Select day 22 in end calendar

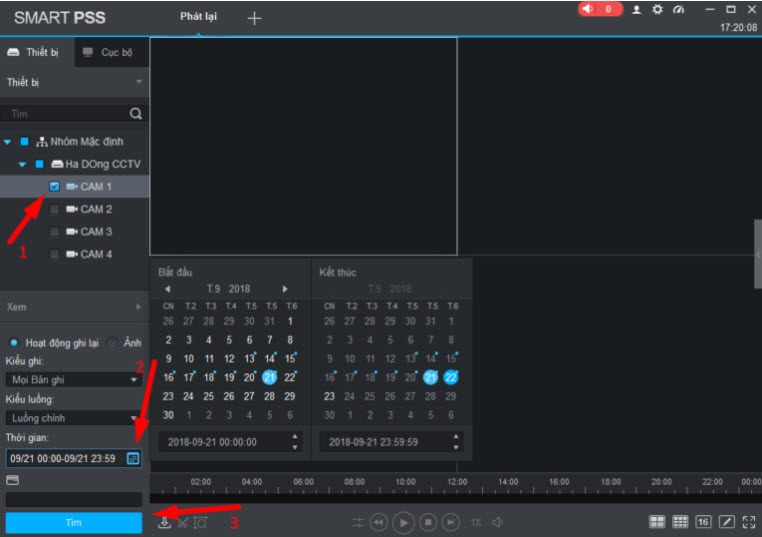pyautogui.click(x=451, y=377)
